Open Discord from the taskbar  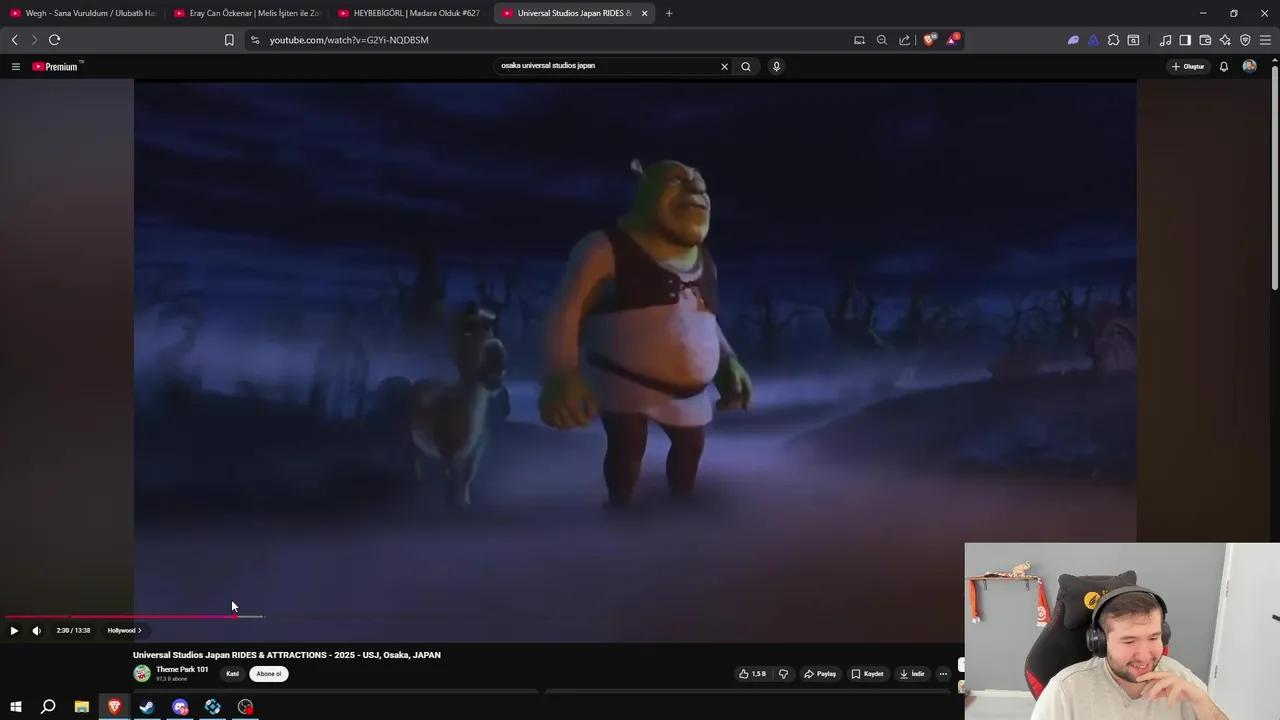tap(180, 707)
